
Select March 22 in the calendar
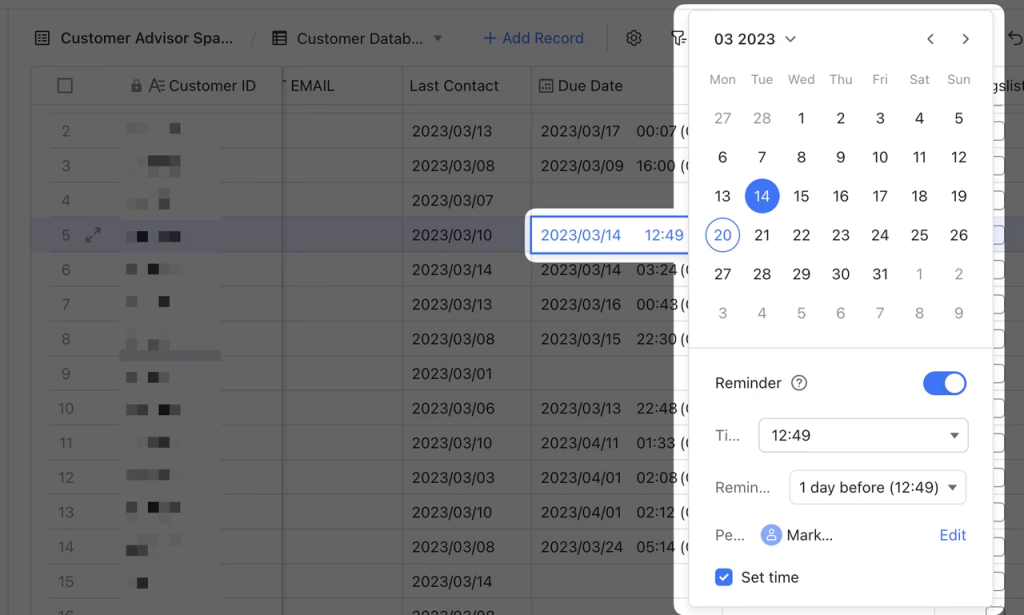801,235
